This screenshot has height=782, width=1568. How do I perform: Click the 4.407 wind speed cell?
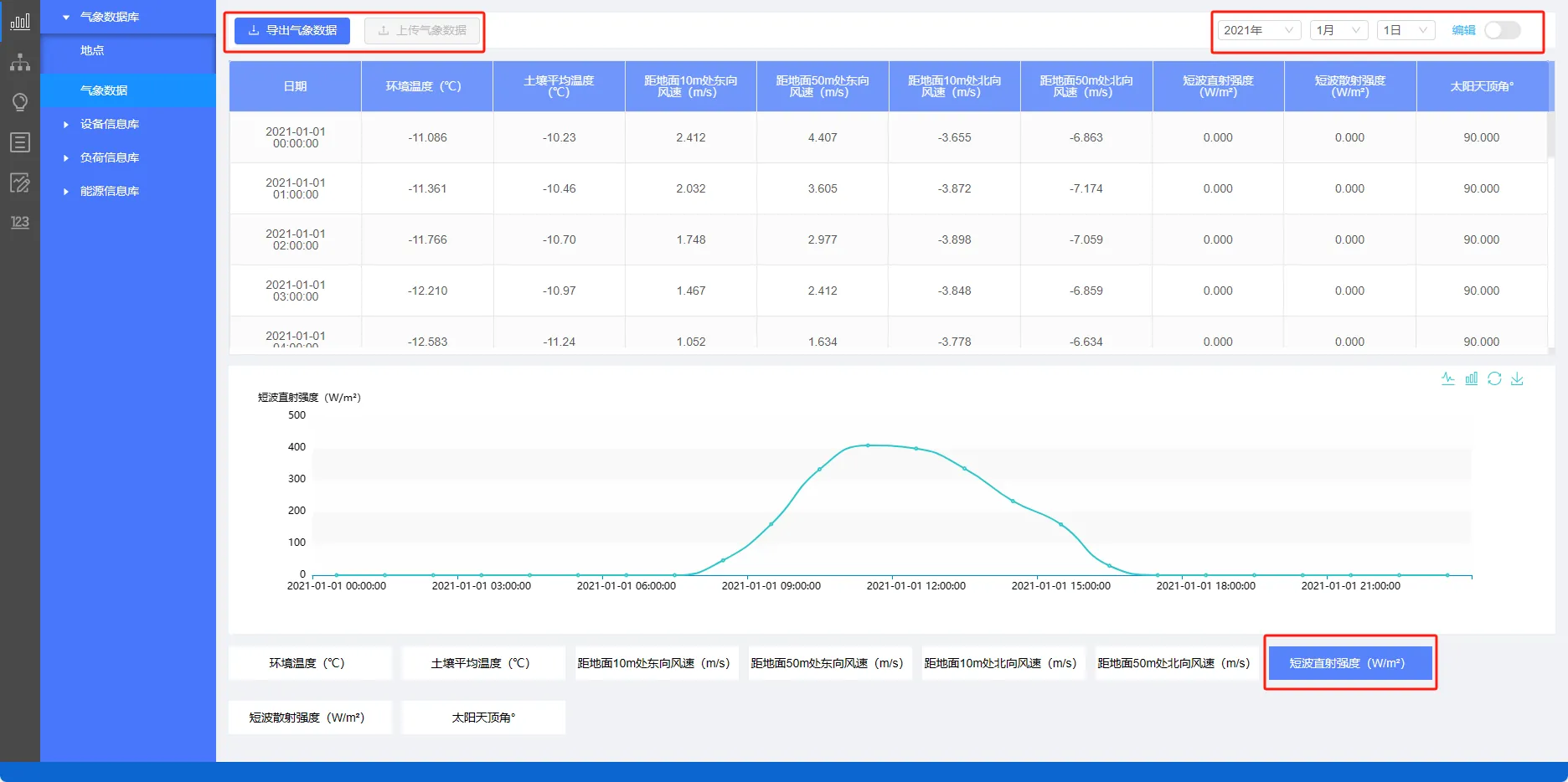[823, 137]
